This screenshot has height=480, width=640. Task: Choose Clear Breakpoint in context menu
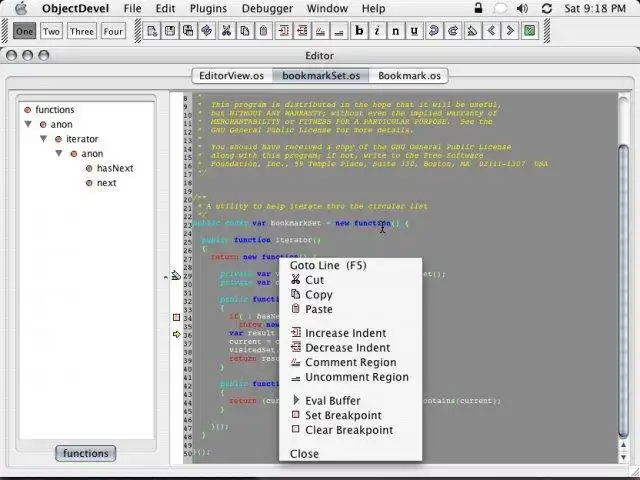pyautogui.click(x=350, y=430)
